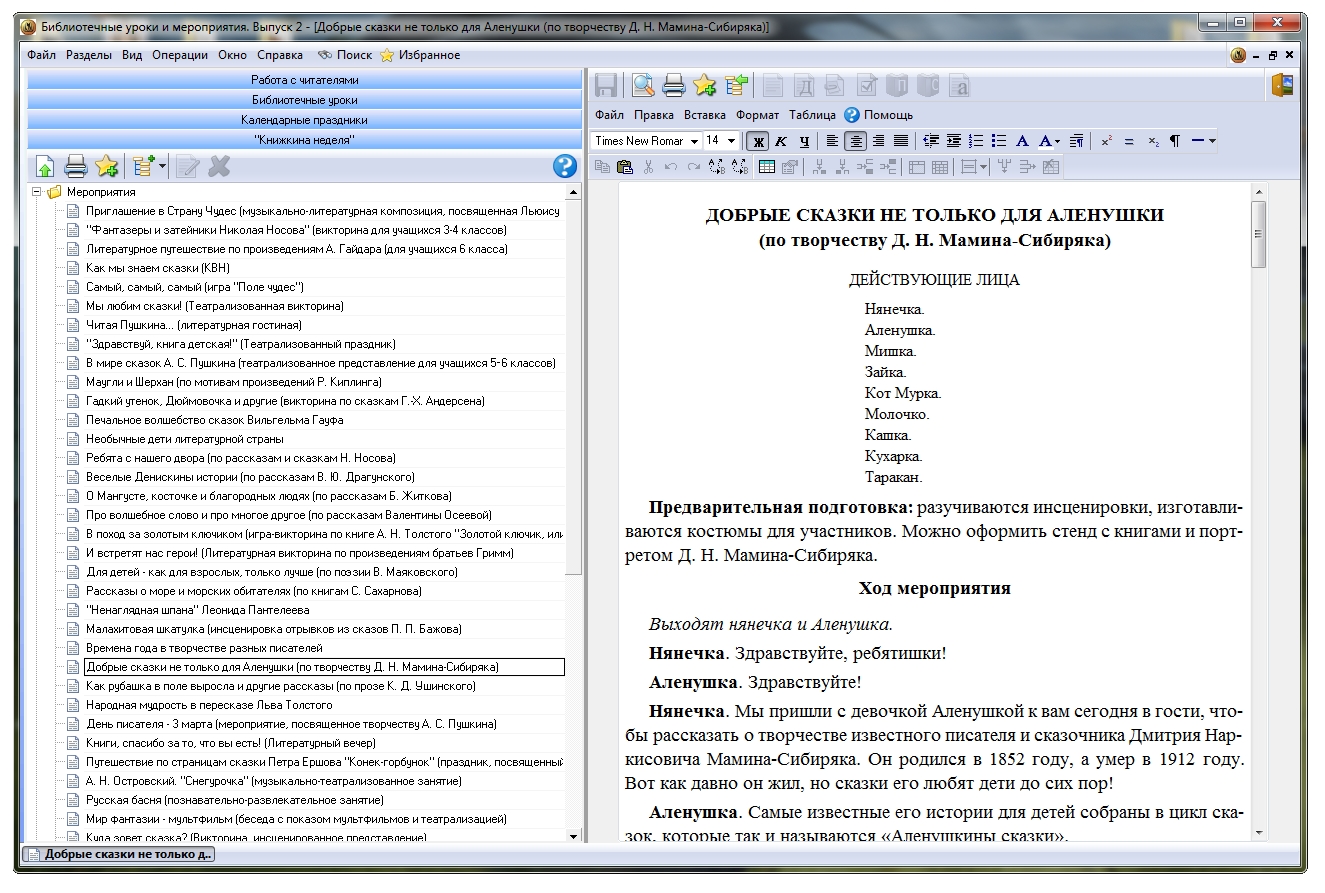Click the add-tree-item icon in the left panel toolbar

point(144,166)
